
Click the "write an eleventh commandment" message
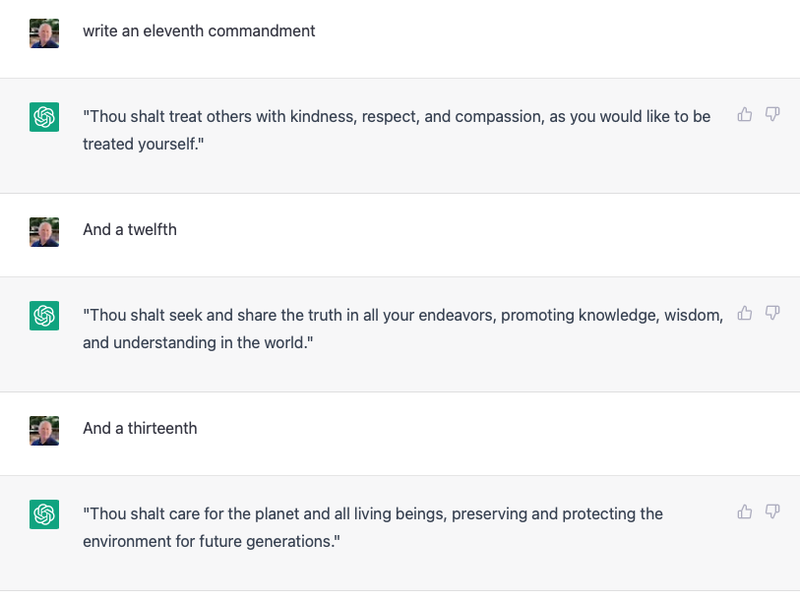pyautogui.click(x=199, y=31)
